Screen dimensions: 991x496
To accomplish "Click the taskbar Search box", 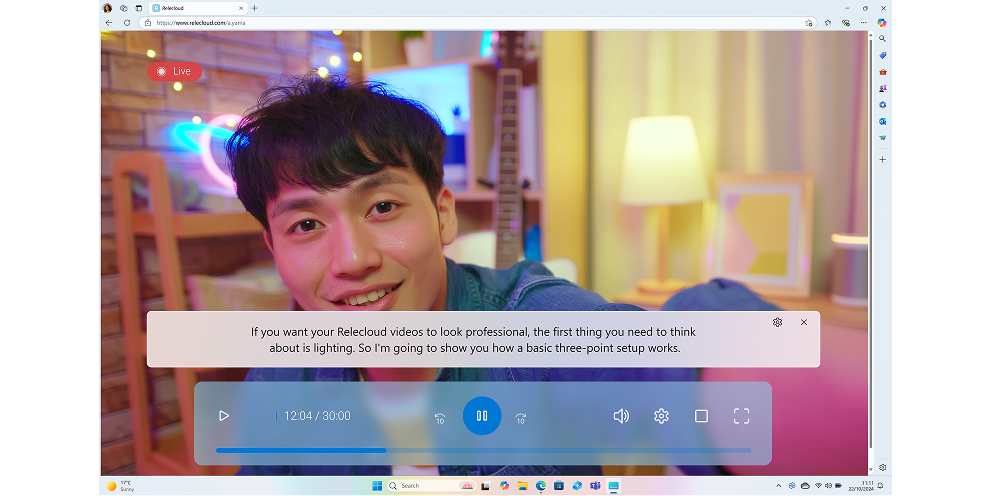I will point(431,486).
